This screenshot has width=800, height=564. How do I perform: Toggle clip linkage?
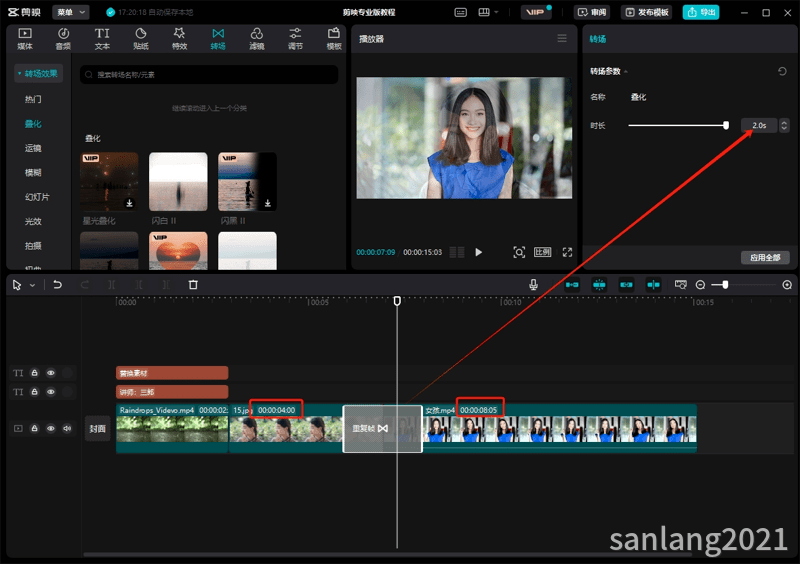tap(627, 285)
